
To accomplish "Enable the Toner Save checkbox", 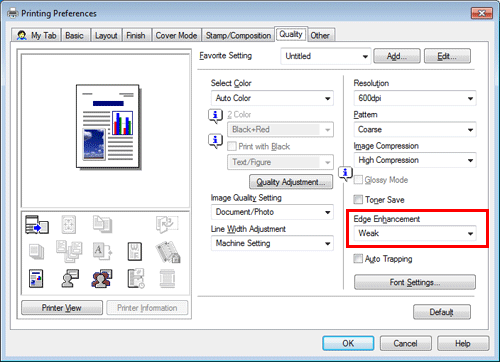I will 358,200.
